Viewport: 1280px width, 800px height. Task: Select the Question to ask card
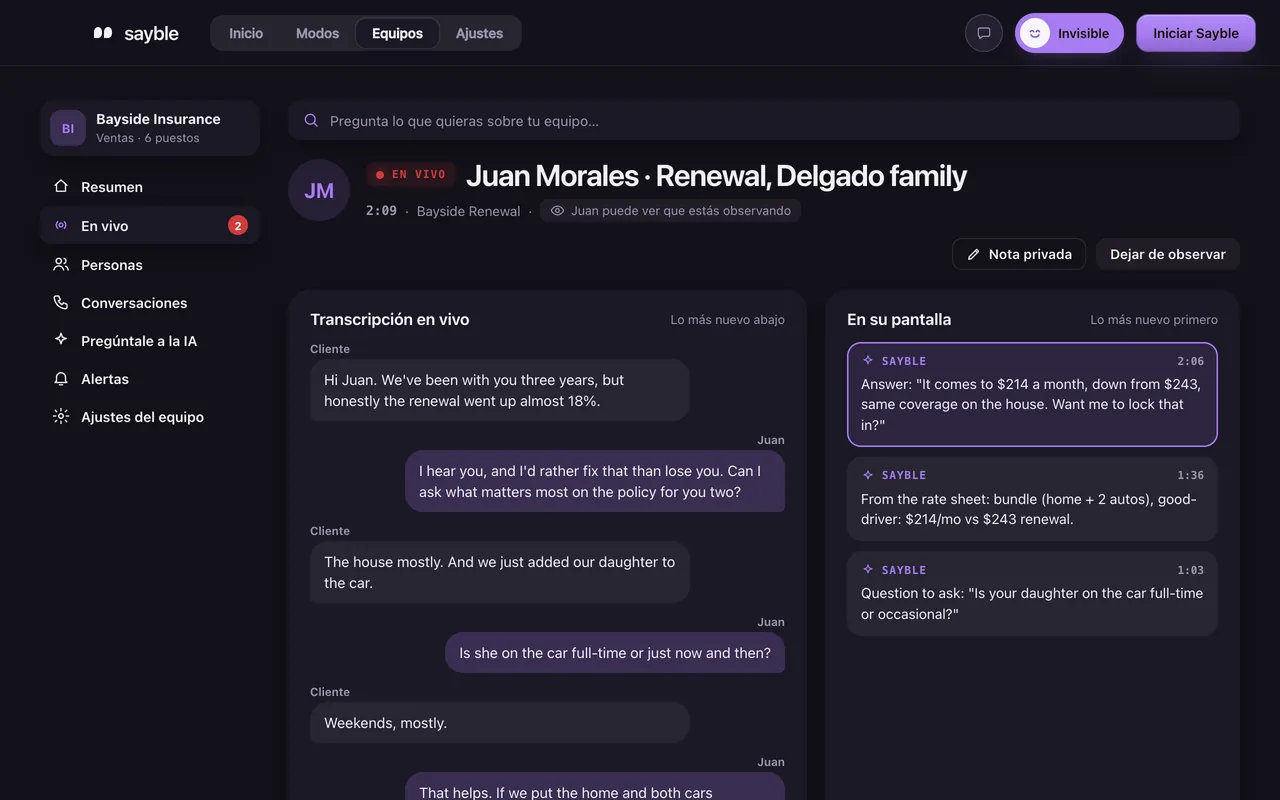coord(1032,594)
